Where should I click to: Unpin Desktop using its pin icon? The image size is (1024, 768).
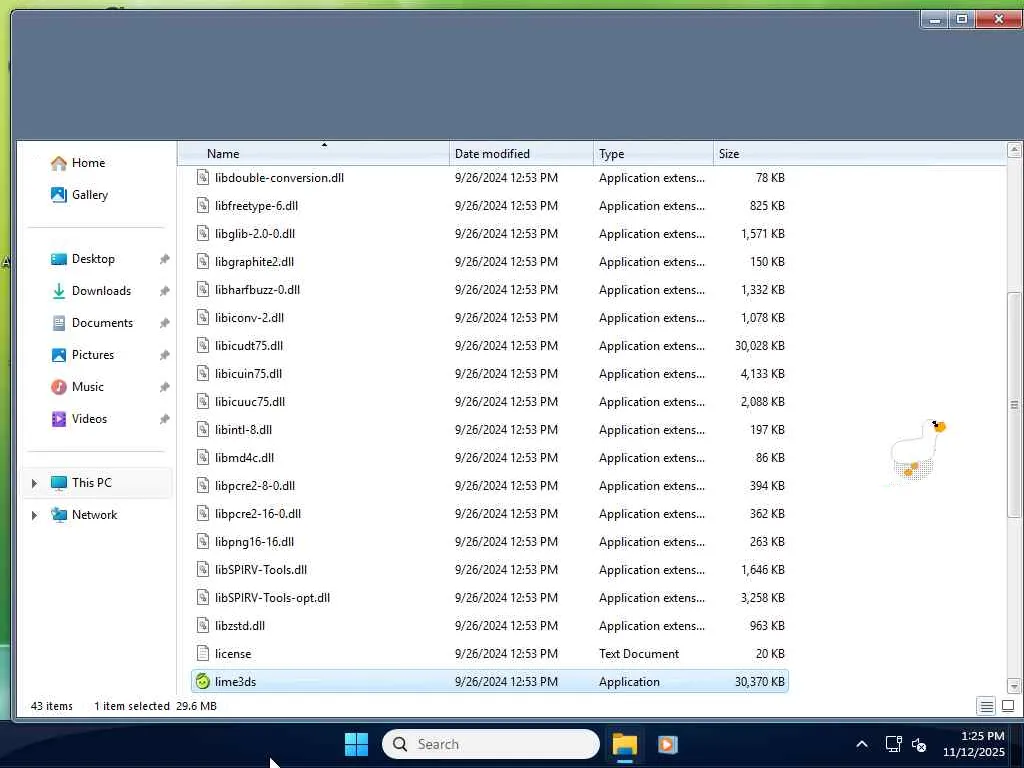(x=165, y=259)
